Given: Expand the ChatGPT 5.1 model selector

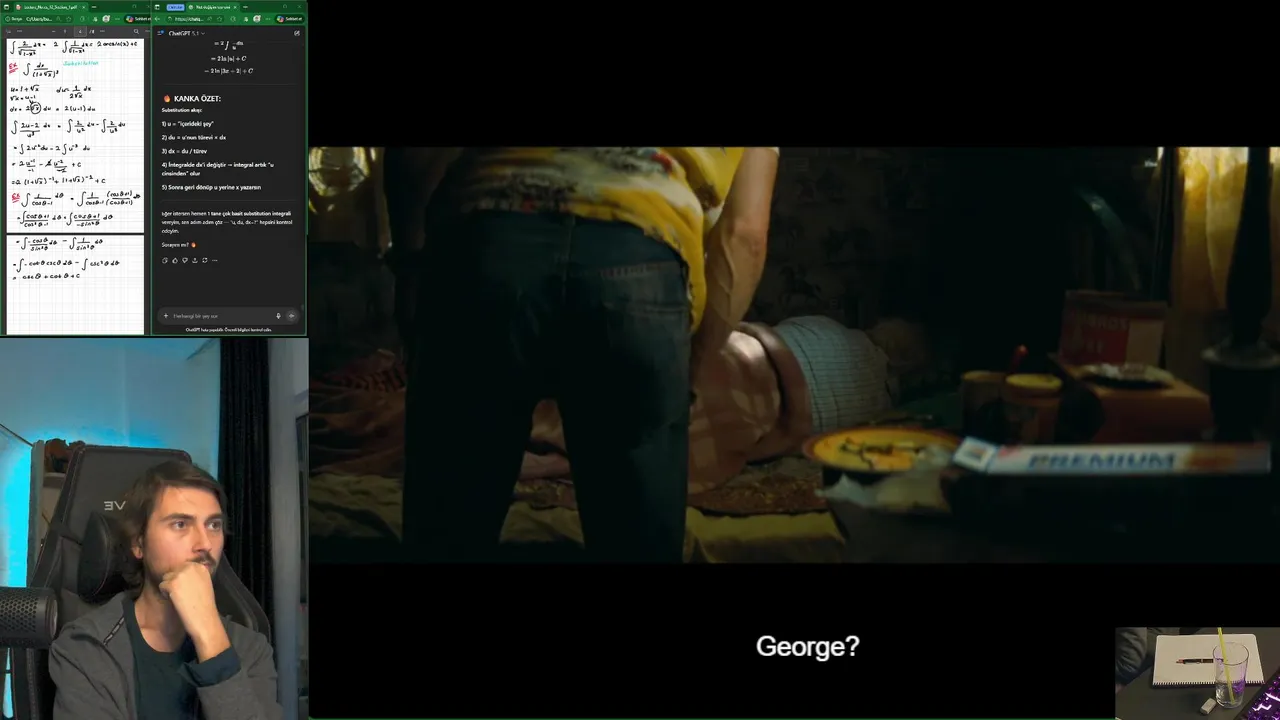Looking at the screenshot, I should (x=186, y=33).
